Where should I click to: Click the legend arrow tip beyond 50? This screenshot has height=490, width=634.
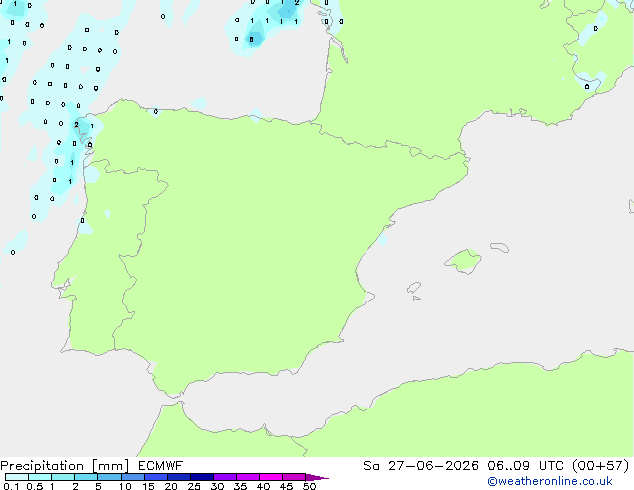317,477
